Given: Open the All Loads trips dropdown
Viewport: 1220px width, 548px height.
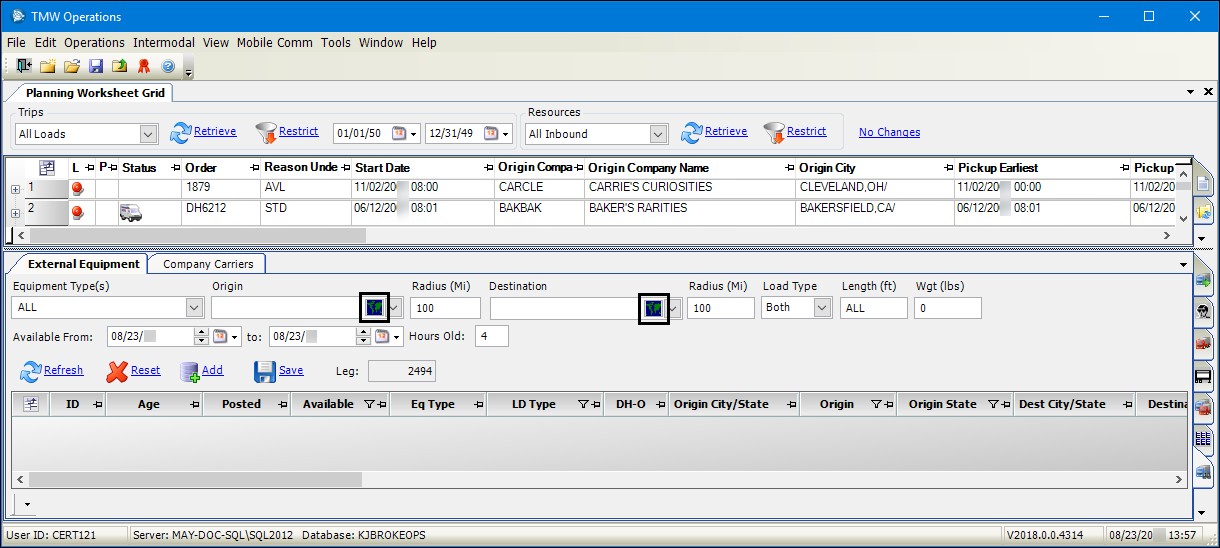Looking at the screenshot, I should pos(148,134).
